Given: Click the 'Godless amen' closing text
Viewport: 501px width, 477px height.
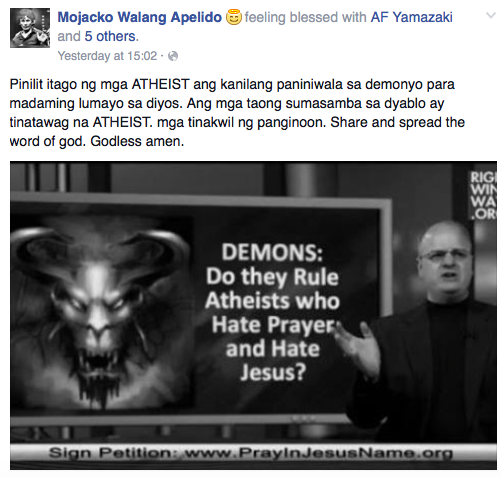Looking at the screenshot, I should [137, 141].
